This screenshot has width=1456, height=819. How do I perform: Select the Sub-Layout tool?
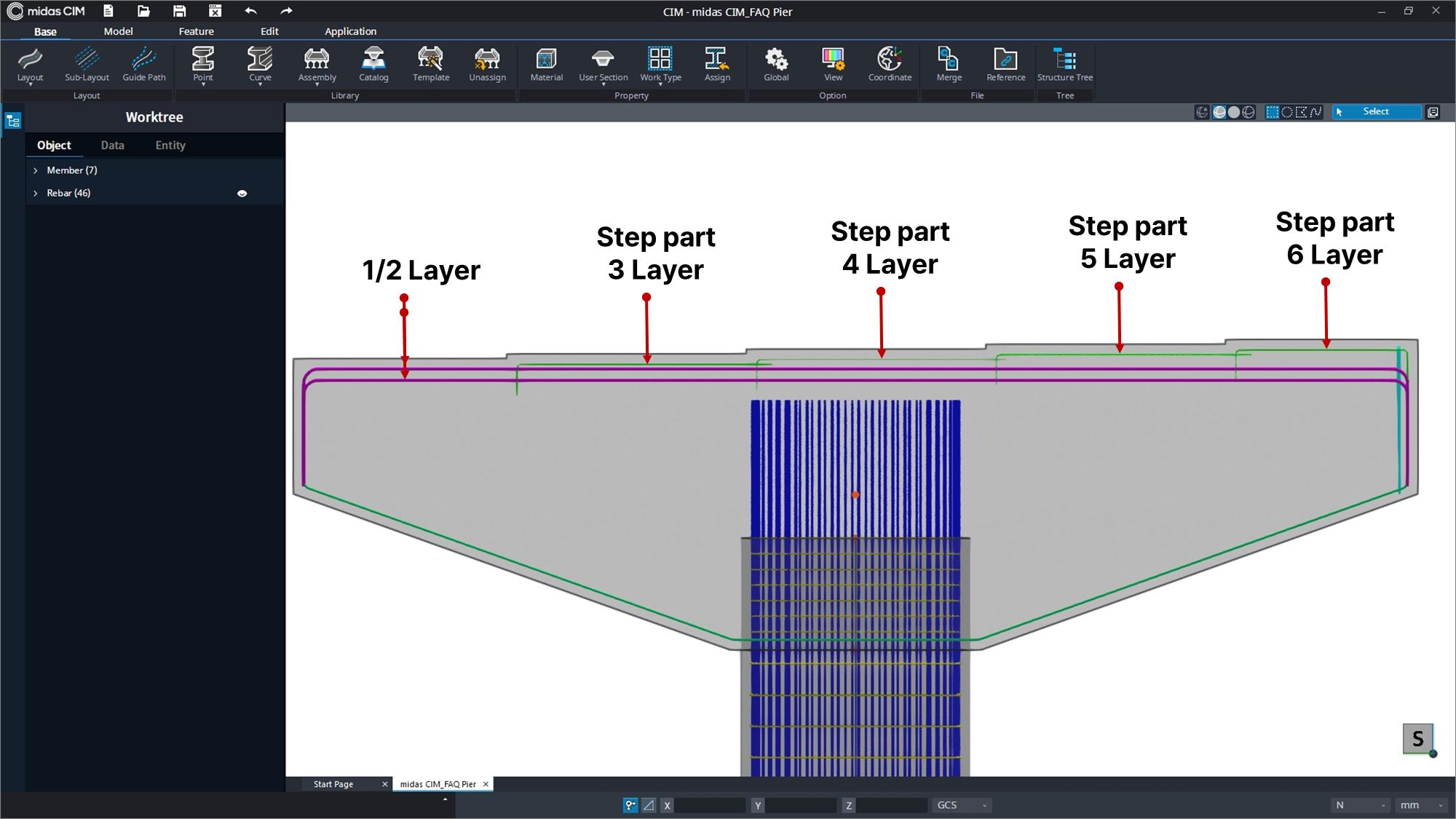click(x=87, y=64)
